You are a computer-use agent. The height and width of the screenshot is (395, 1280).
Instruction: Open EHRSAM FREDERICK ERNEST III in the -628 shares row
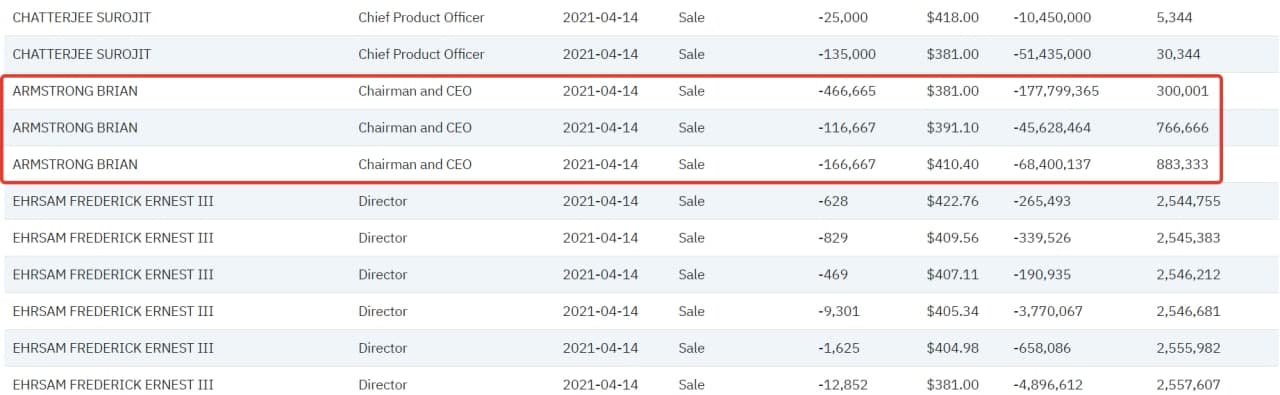point(113,201)
